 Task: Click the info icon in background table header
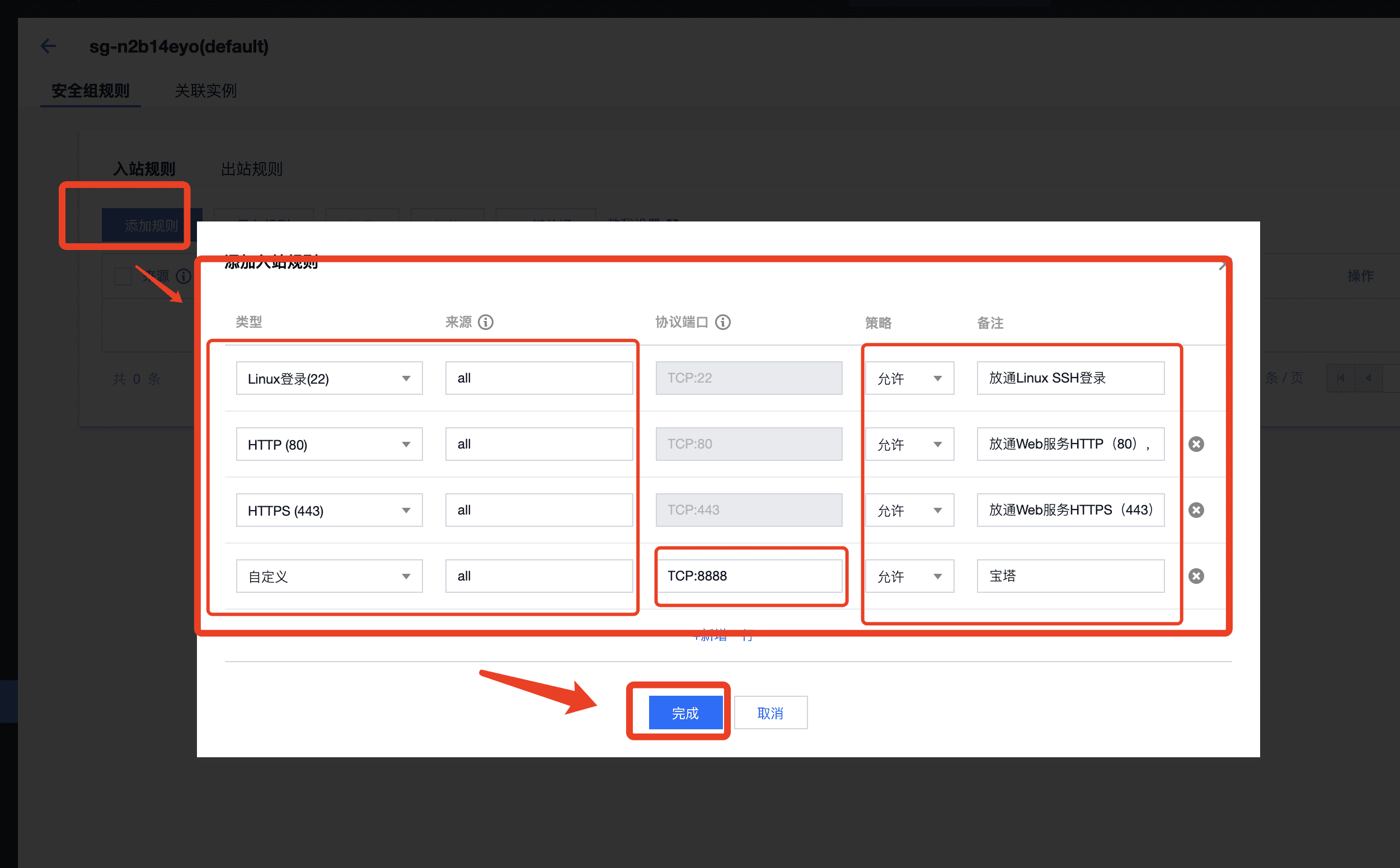[182, 276]
